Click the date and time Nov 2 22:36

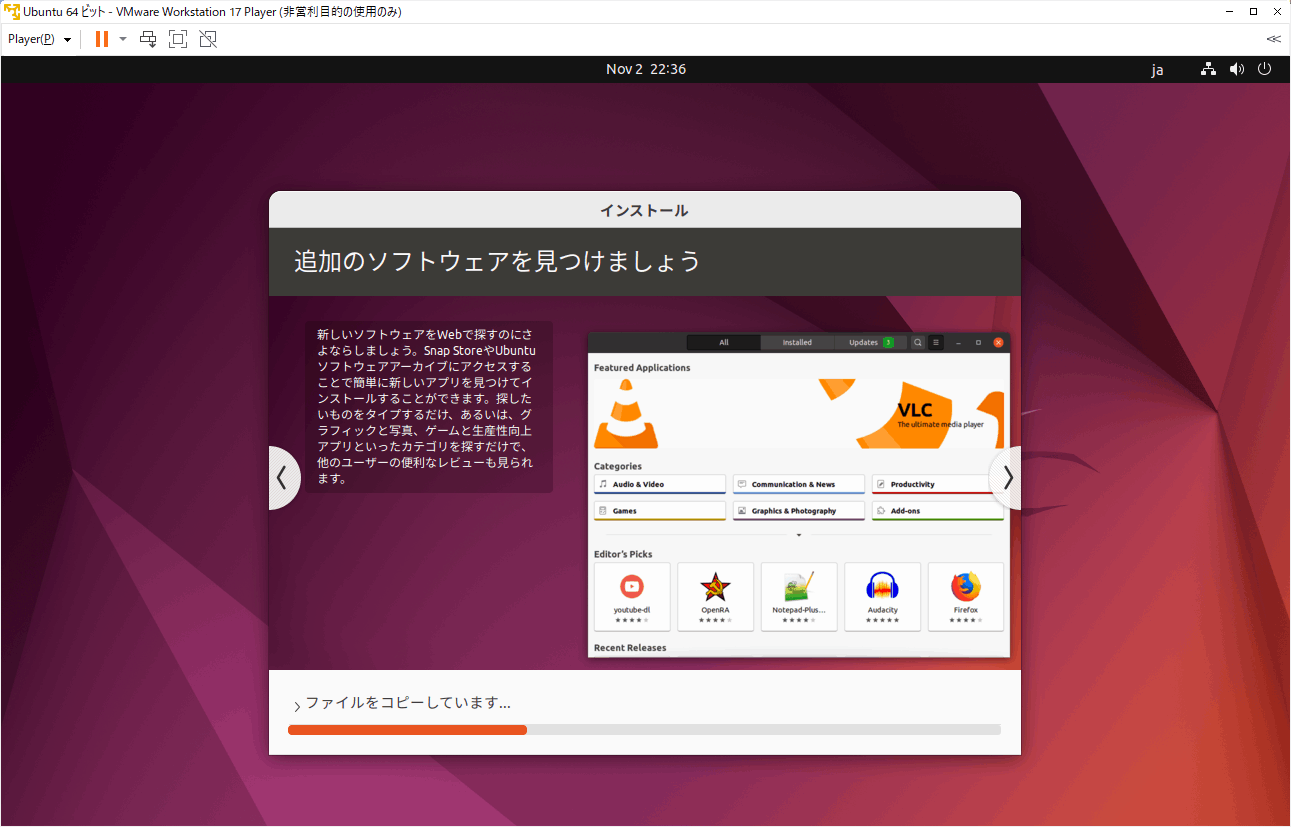[646, 69]
